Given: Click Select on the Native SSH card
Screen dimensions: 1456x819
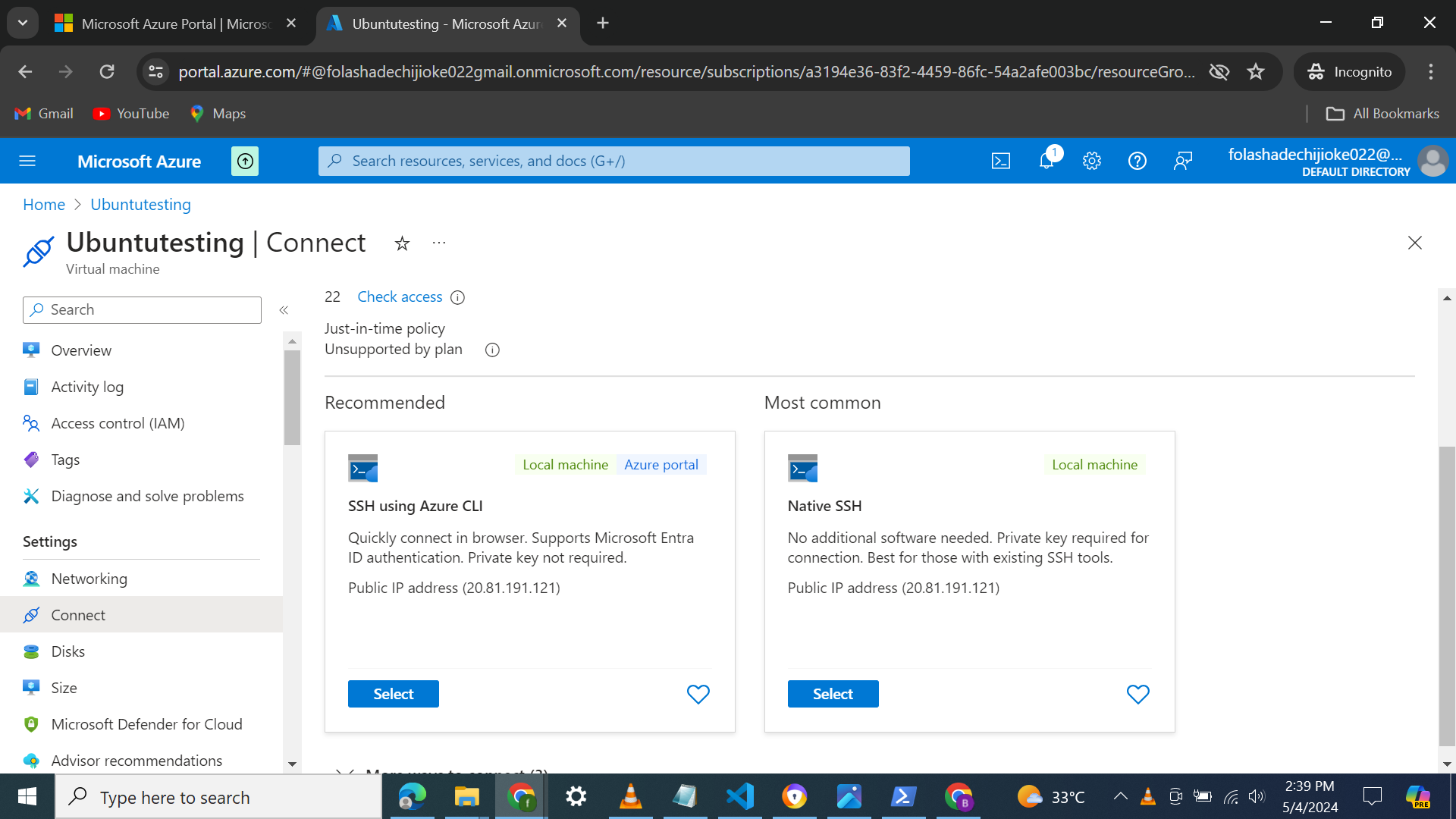Looking at the screenshot, I should [x=833, y=694].
